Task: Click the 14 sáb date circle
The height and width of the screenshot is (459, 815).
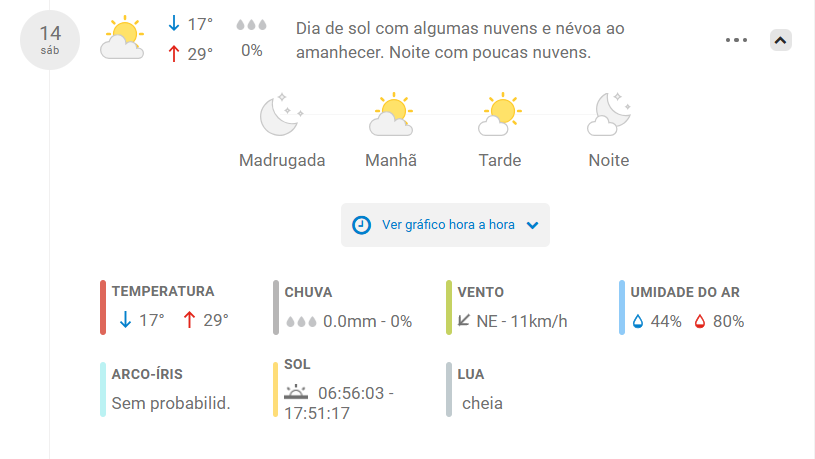Action: click(x=50, y=40)
